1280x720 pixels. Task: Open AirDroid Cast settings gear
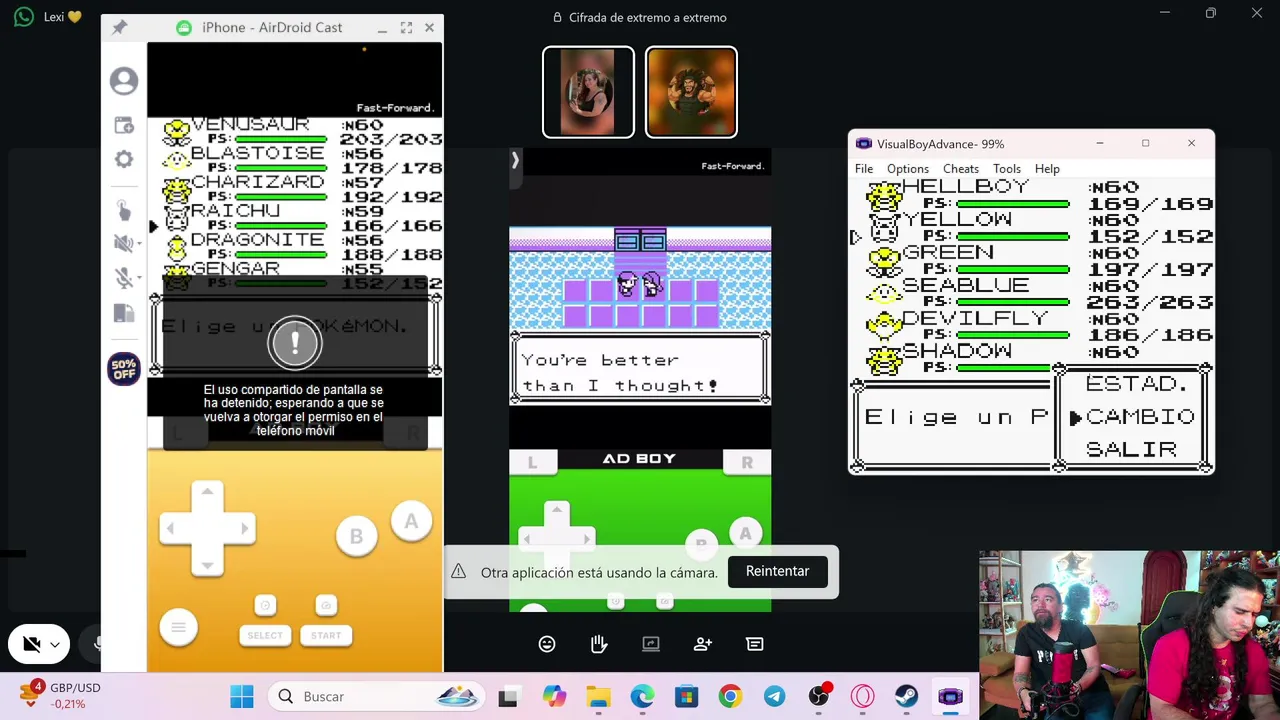124,159
